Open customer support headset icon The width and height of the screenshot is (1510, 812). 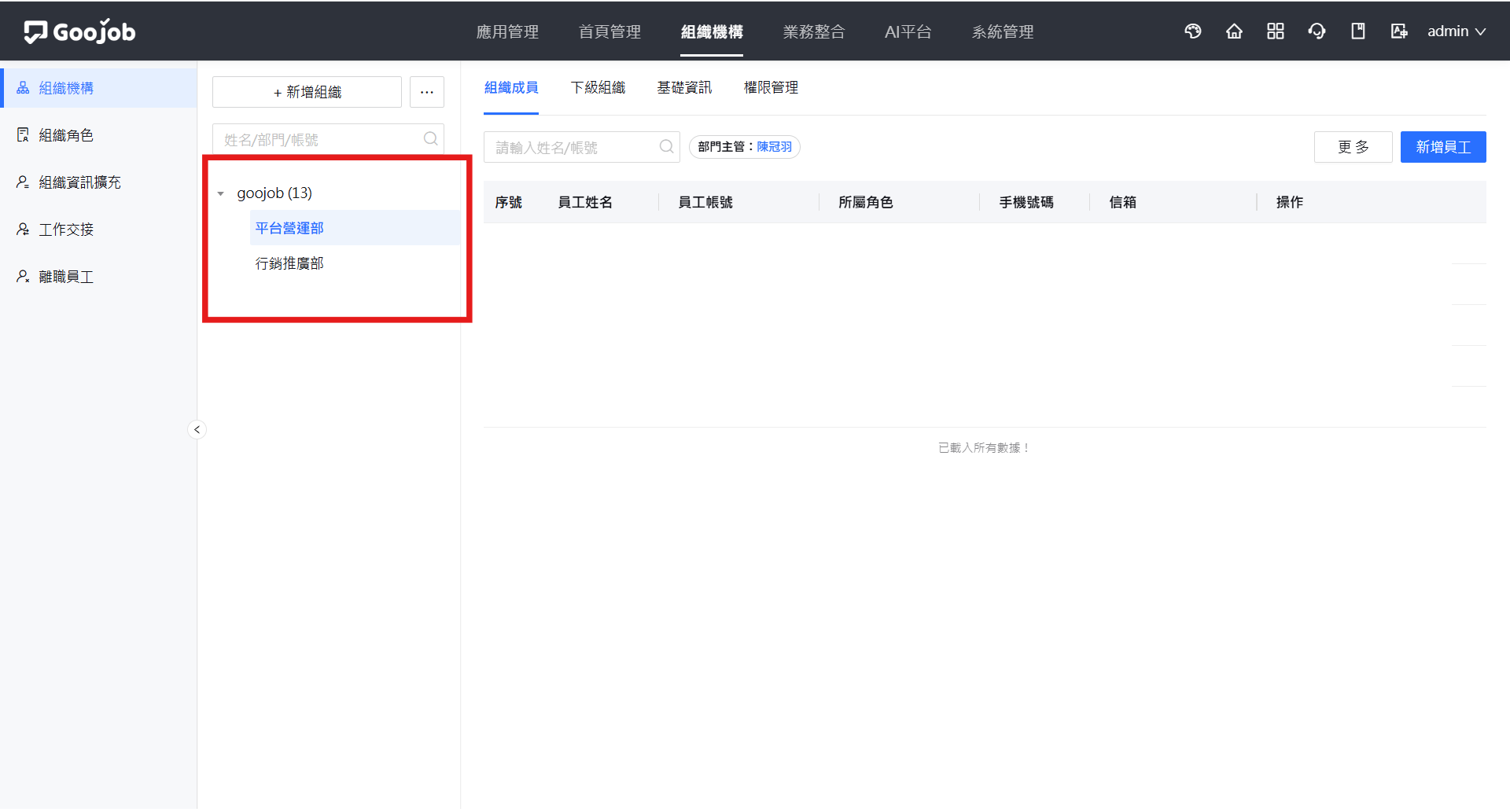pyautogui.click(x=1317, y=31)
